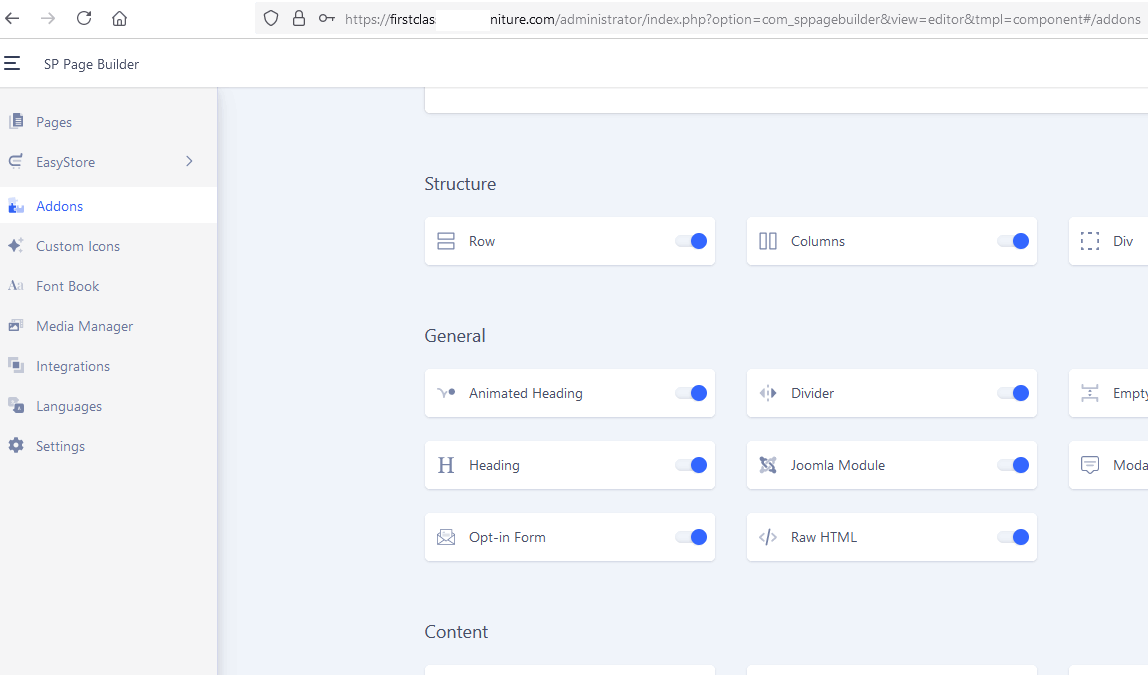Click the browser address bar
This screenshot has height=675, width=1148.
pos(740,18)
